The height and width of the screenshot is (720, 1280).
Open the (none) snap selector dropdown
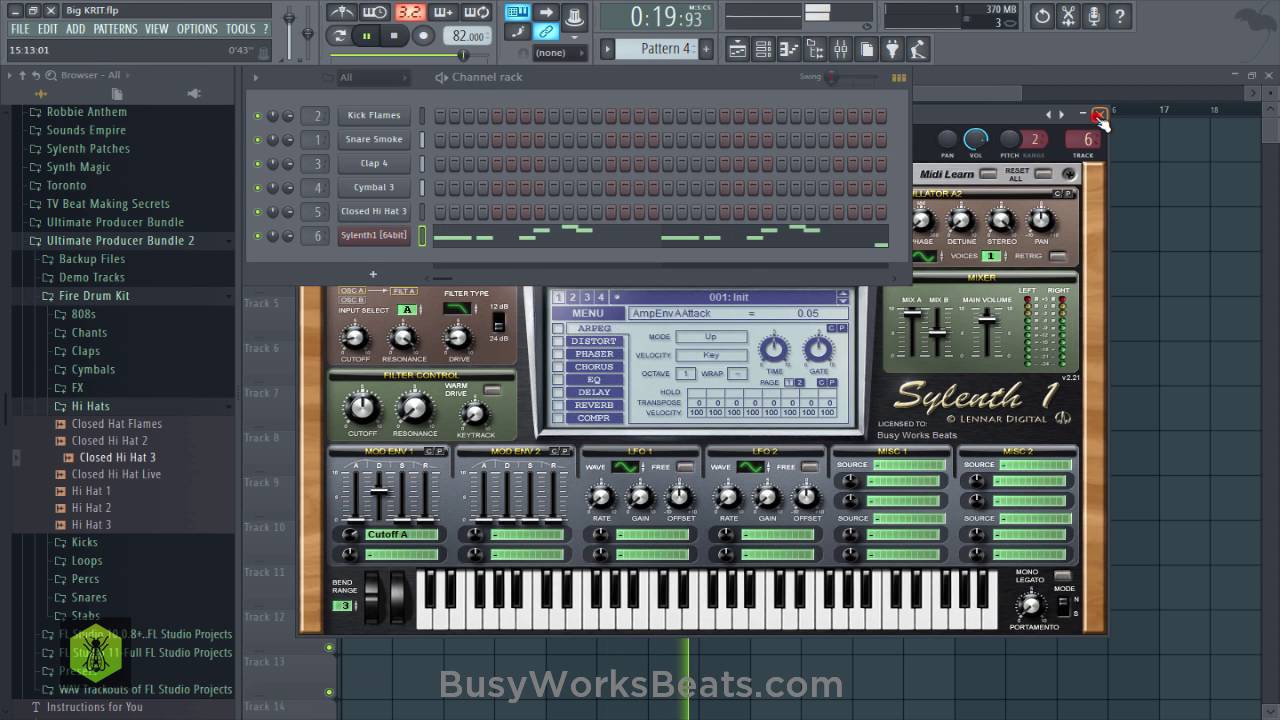pos(562,52)
